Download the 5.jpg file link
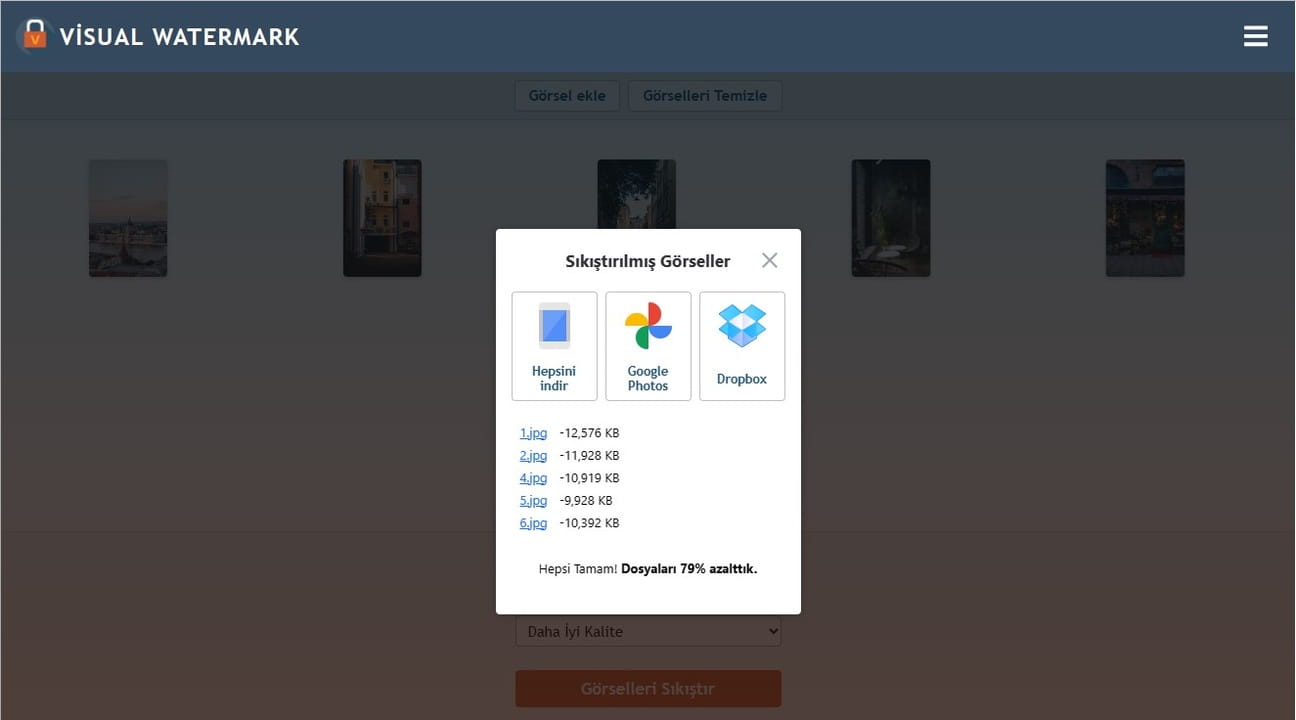This screenshot has height=720, width=1296. 533,501
